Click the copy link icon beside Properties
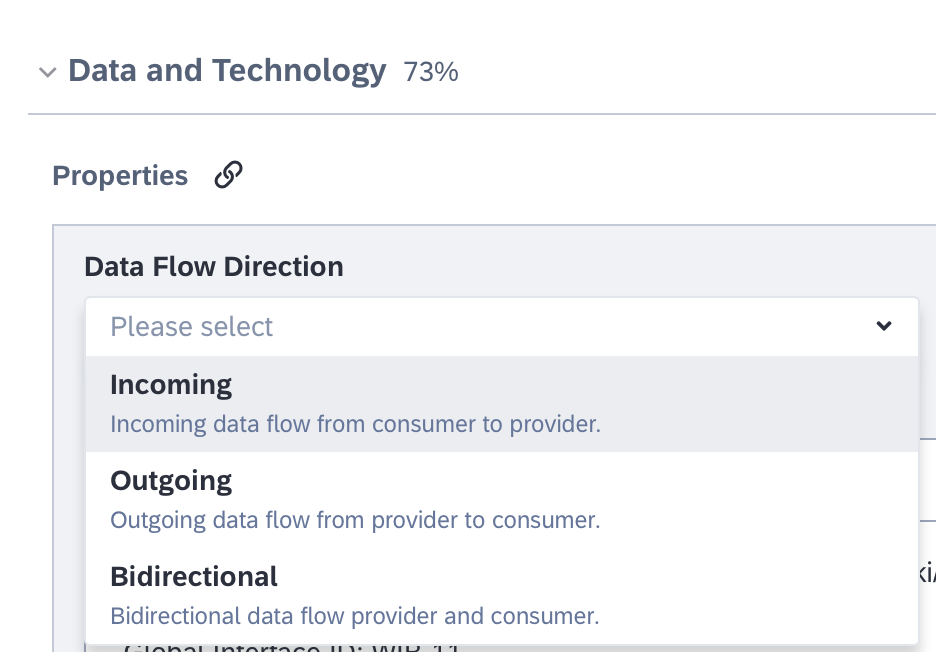 [x=228, y=175]
